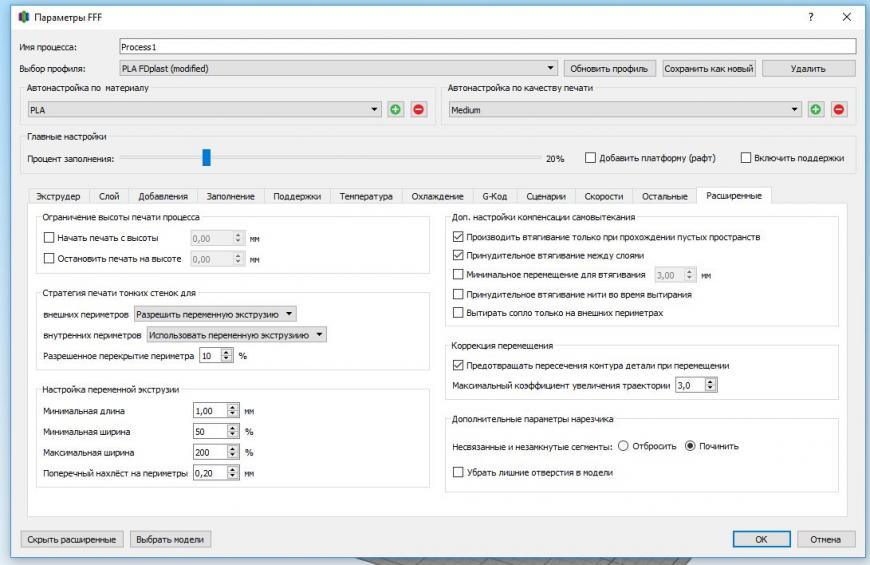Switch to the 'Охлаждение' tab
Screen dimensions: 870x565
point(437,196)
